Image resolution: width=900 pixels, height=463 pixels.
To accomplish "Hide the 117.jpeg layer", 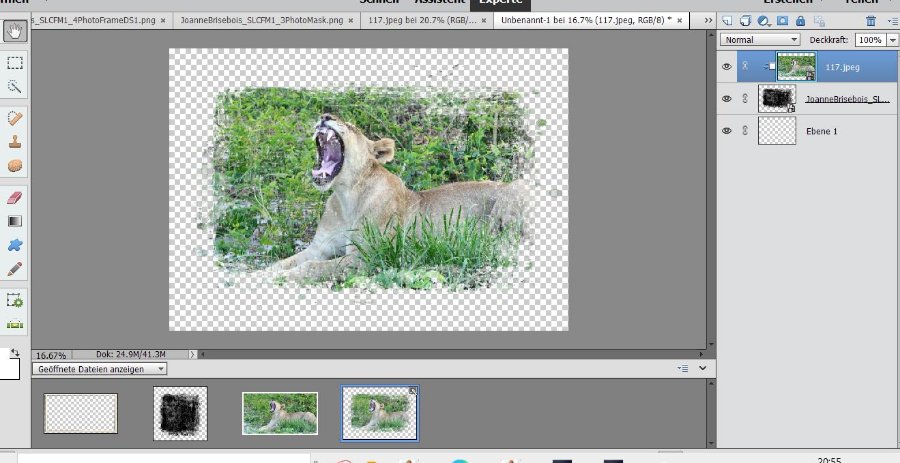I will (727, 66).
